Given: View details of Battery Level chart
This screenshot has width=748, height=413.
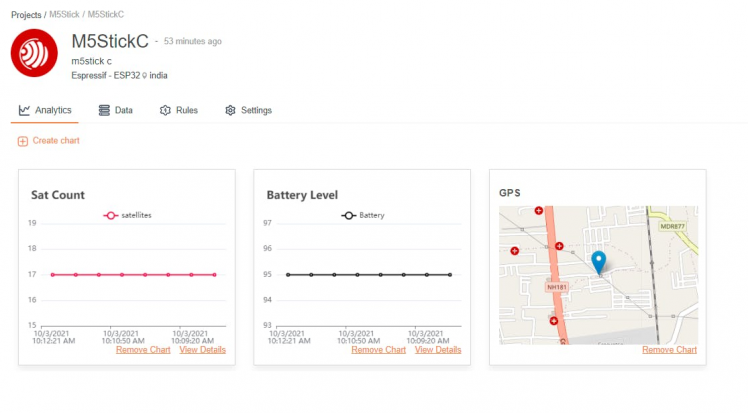Looking at the screenshot, I should [438, 350].
